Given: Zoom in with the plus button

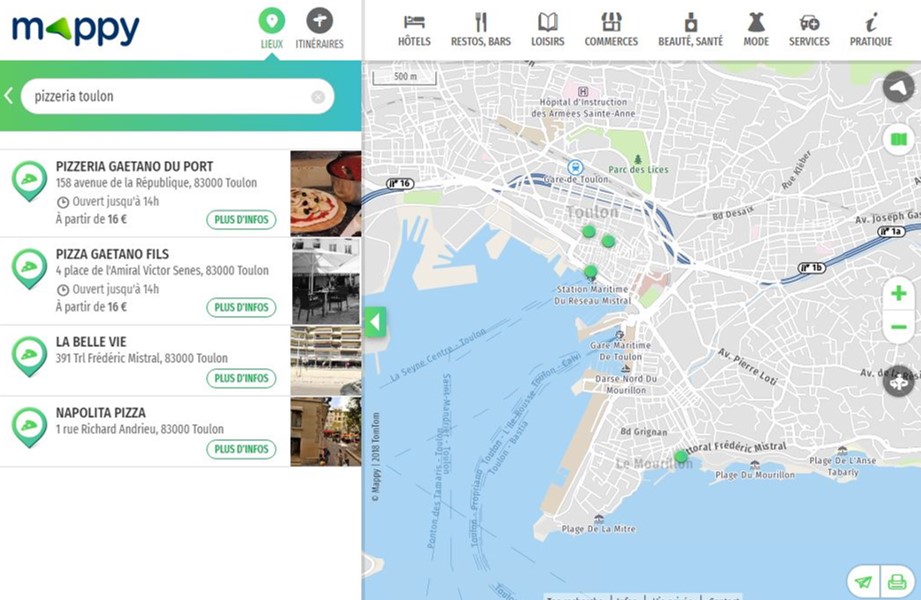Looking at the screenshot, I should tap(898, 293).
